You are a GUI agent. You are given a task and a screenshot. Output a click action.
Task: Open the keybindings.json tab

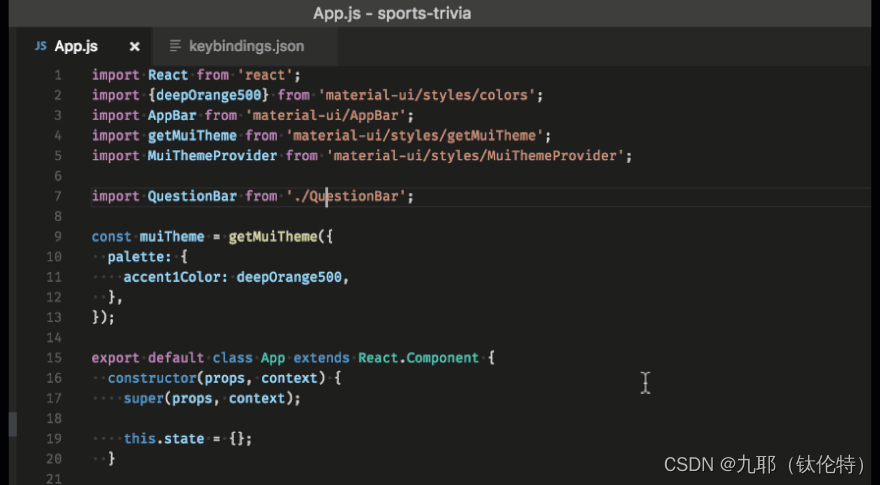(246, 47)
